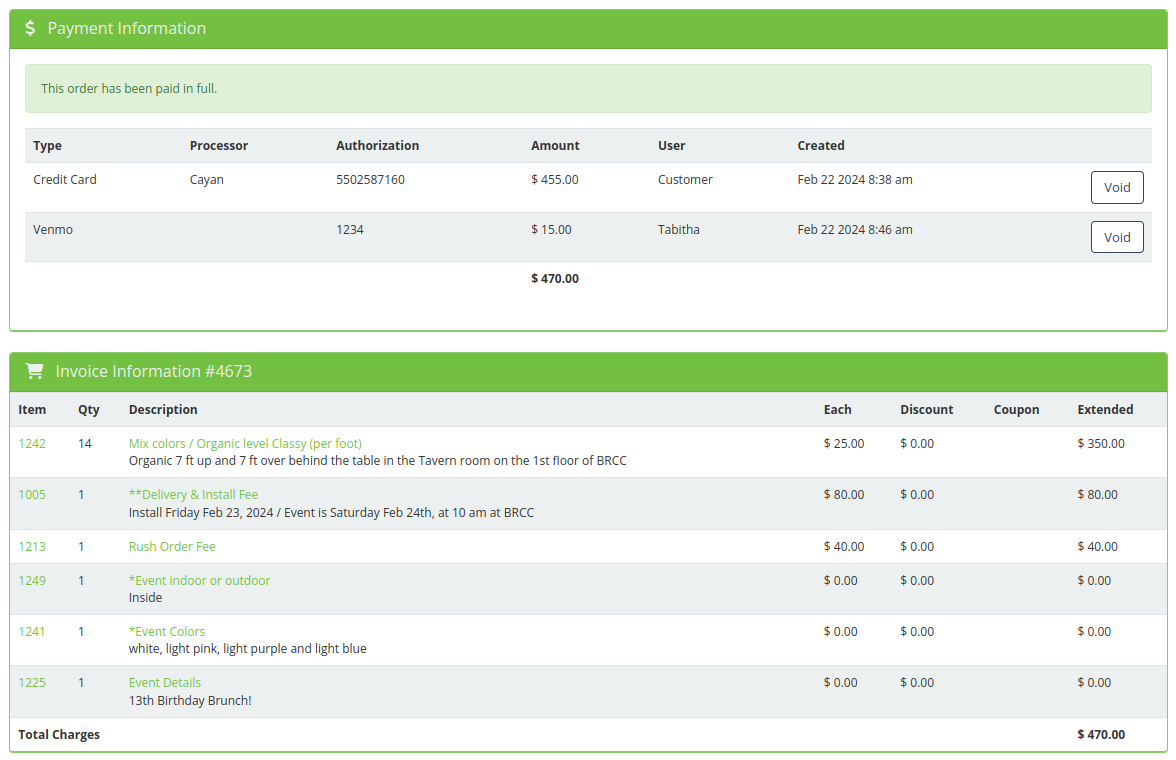Click the Created column header
This screenshot has height=760, width=1176.
[820, 146]
